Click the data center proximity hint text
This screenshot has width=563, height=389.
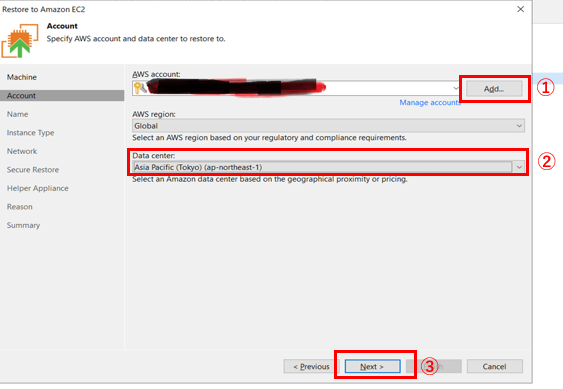[x=270, y=179]
